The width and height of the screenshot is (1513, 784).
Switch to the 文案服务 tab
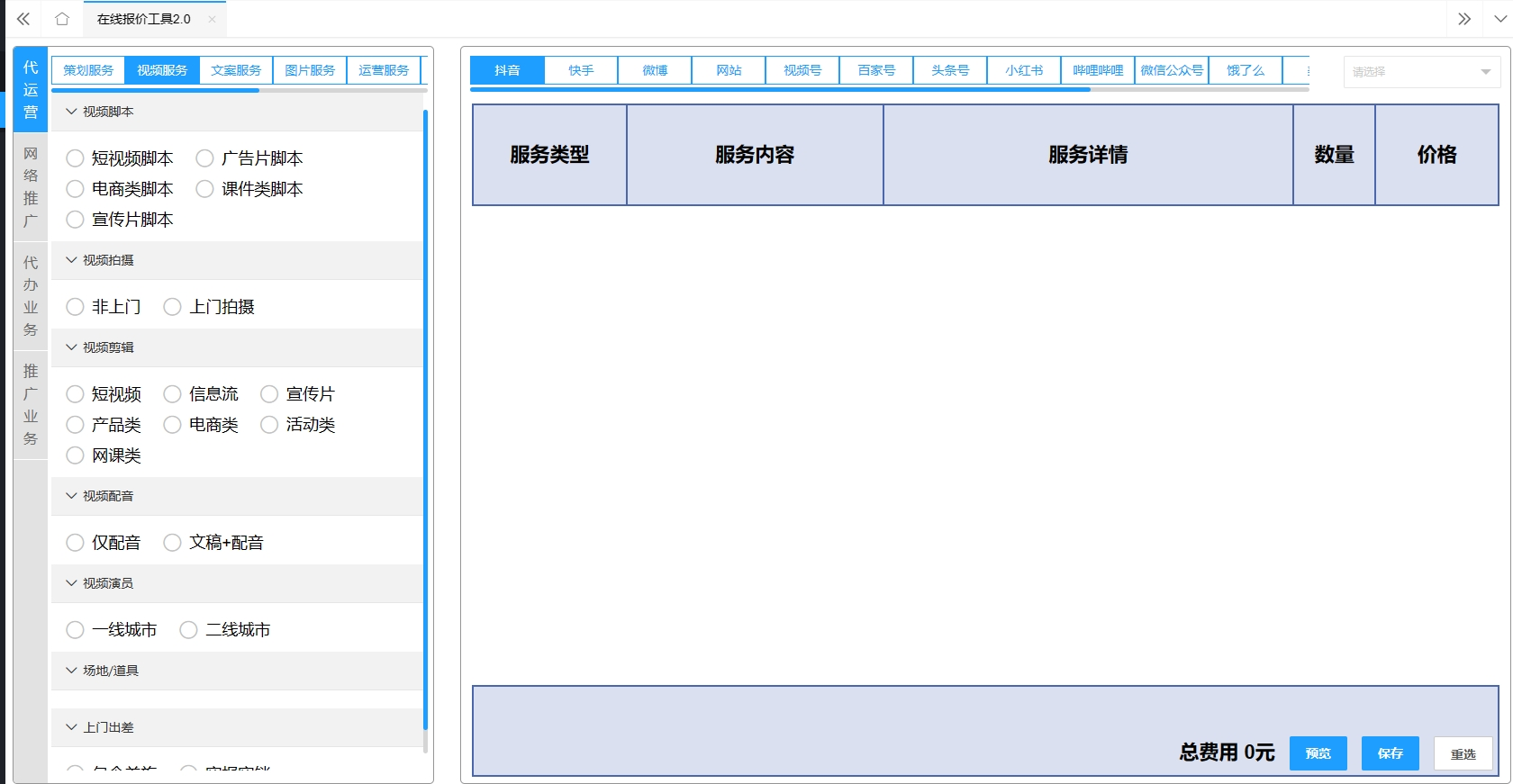click(236, 70)
